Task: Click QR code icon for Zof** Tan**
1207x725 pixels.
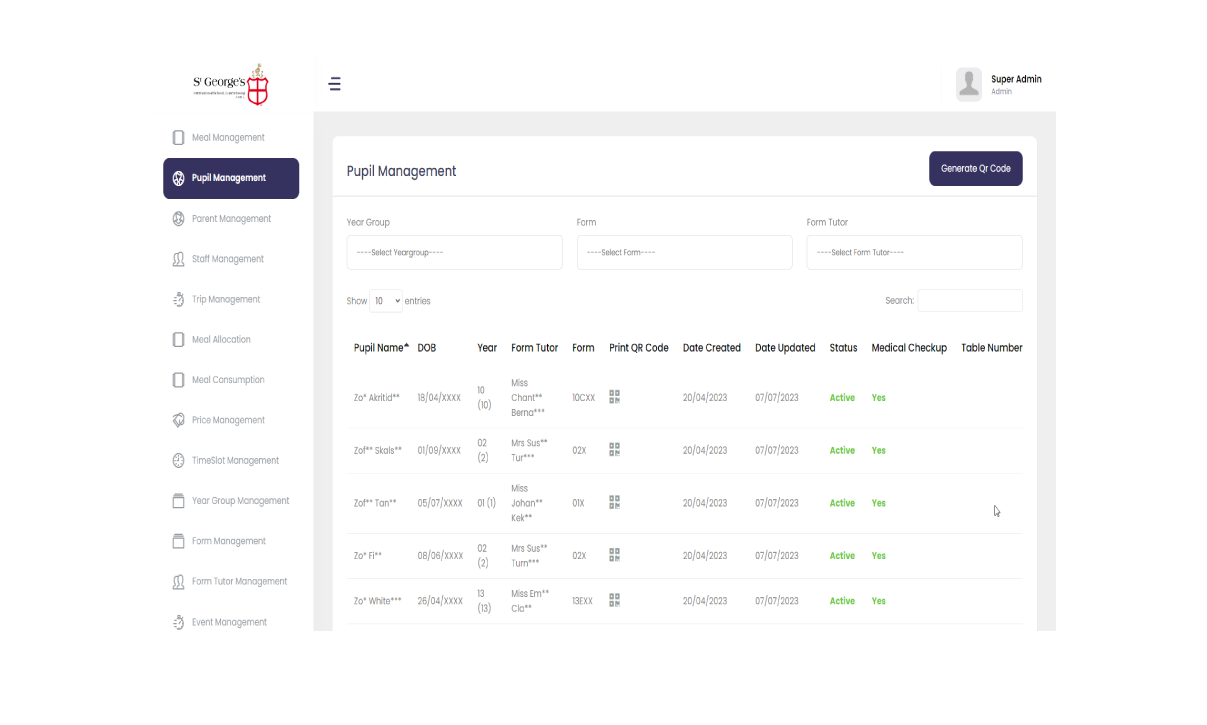Action: point(614,502)
